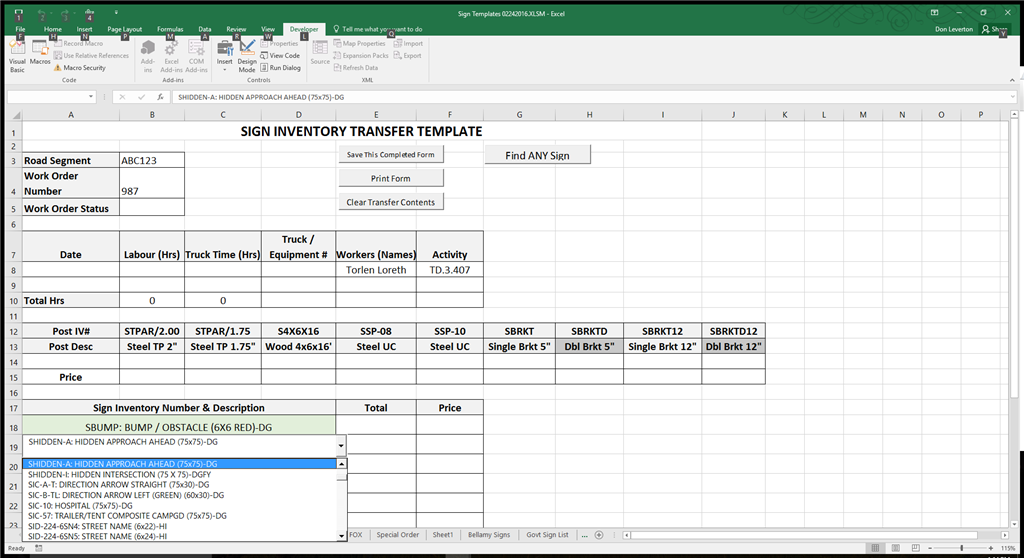Screen dimensions: 1024x558
Task: Click the dropdown list scroll-down arrow
Action: pyautogui.click(x=342, y=536)
